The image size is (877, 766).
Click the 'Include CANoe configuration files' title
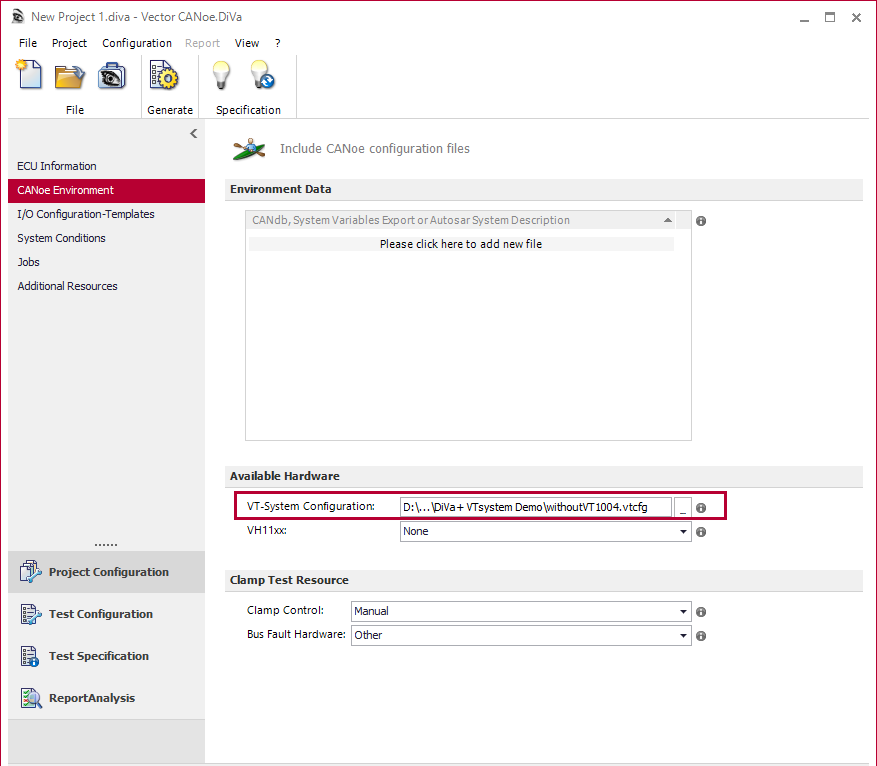[x=375, y=149]
